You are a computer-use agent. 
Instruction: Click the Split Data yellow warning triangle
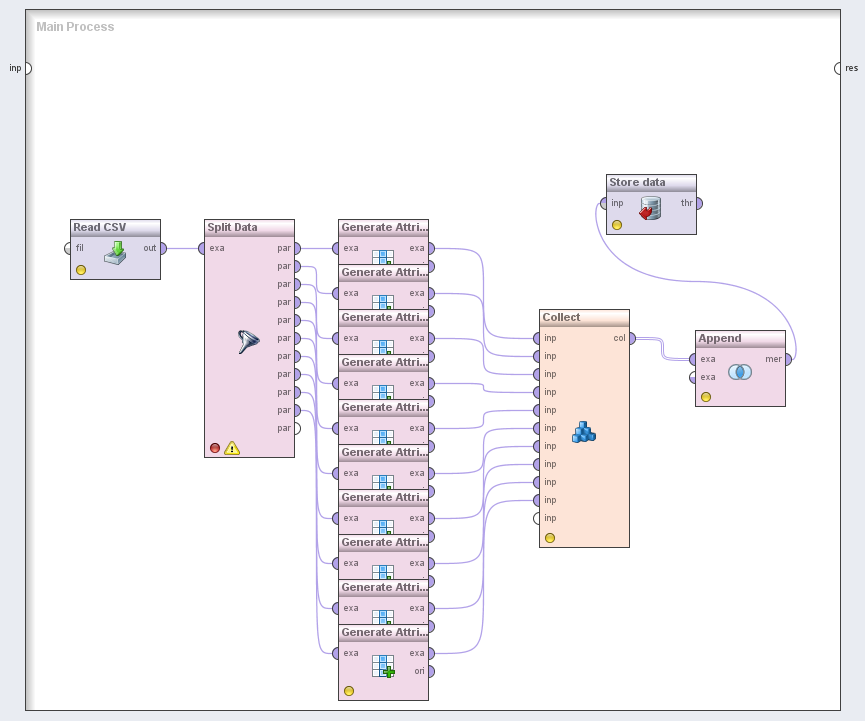232,448
